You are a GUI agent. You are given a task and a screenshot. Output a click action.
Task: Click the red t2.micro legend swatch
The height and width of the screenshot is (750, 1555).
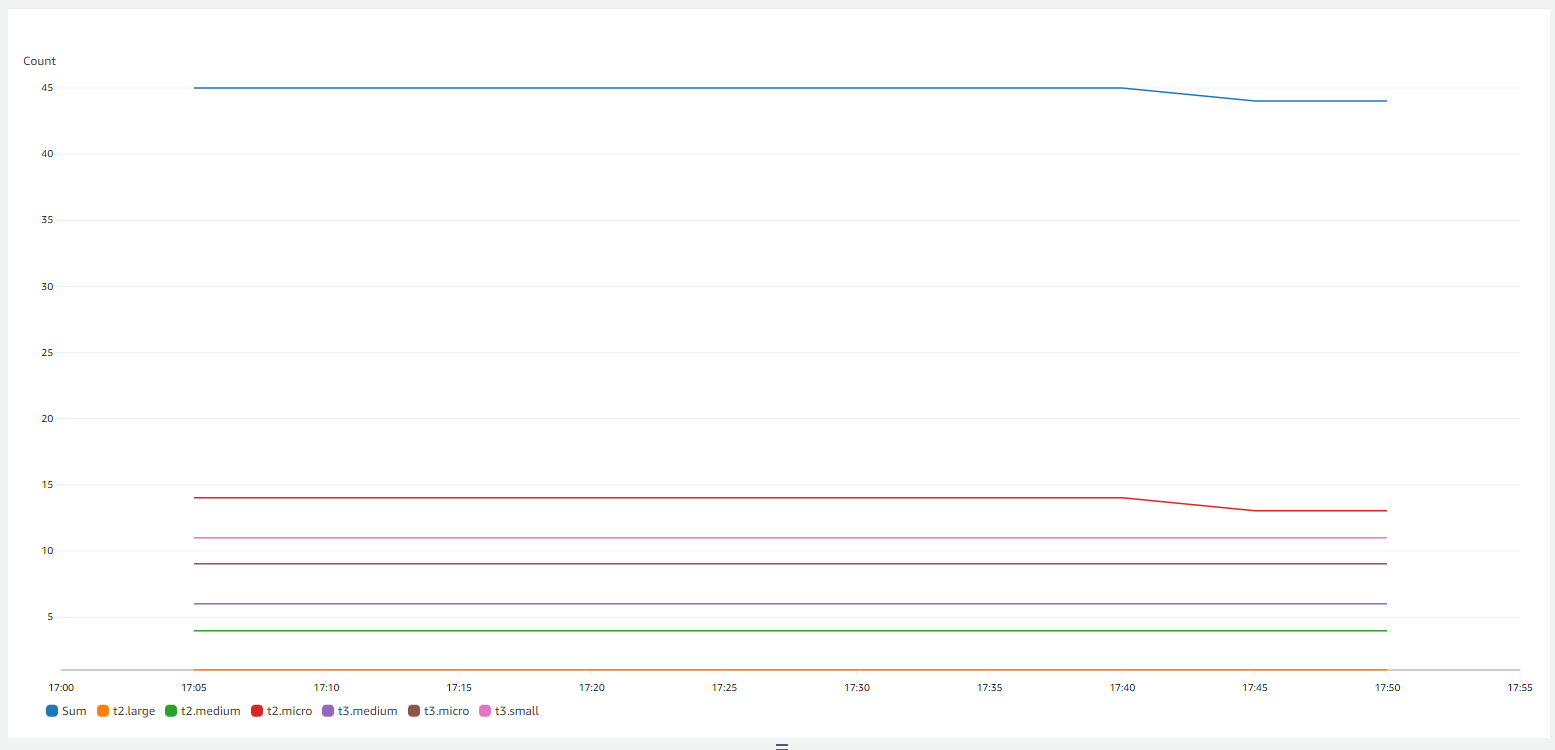(257, 711)
